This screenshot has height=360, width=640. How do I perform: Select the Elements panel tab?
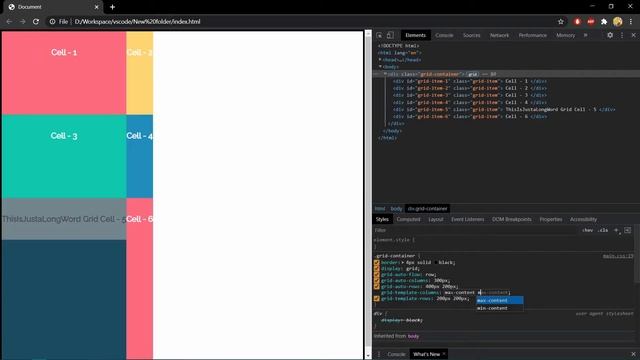tap(416, 36)
